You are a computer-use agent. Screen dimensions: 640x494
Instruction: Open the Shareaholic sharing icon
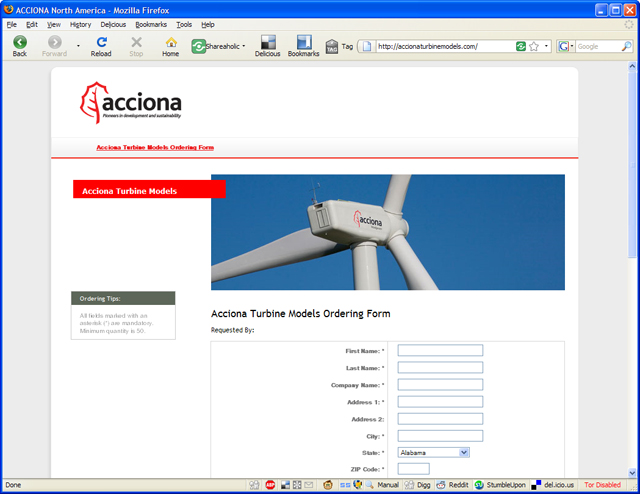[199, 46]
